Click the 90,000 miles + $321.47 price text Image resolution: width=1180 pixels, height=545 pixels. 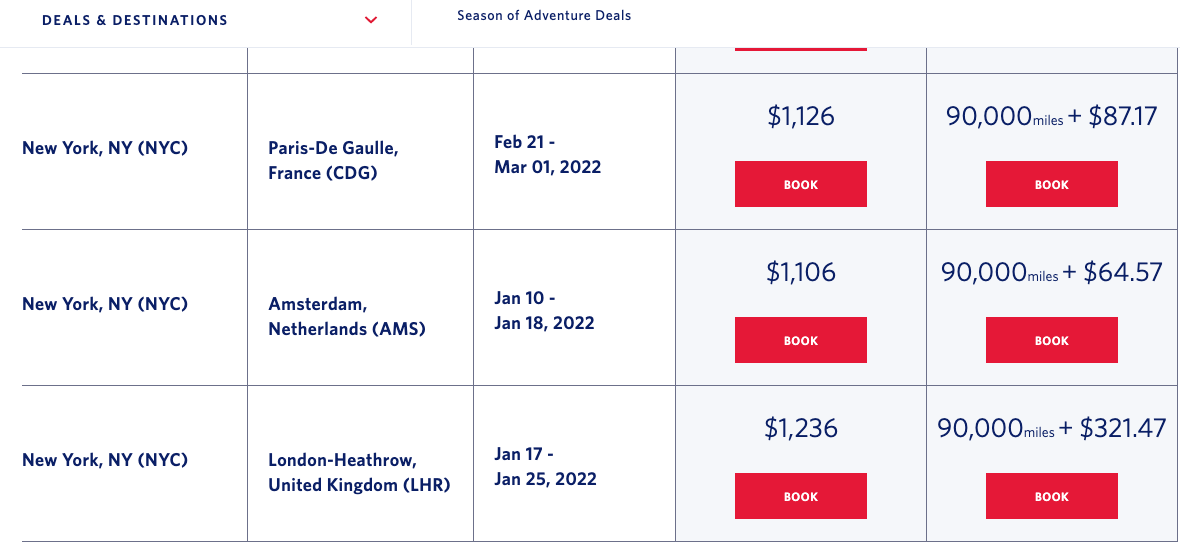point(1052,429)
